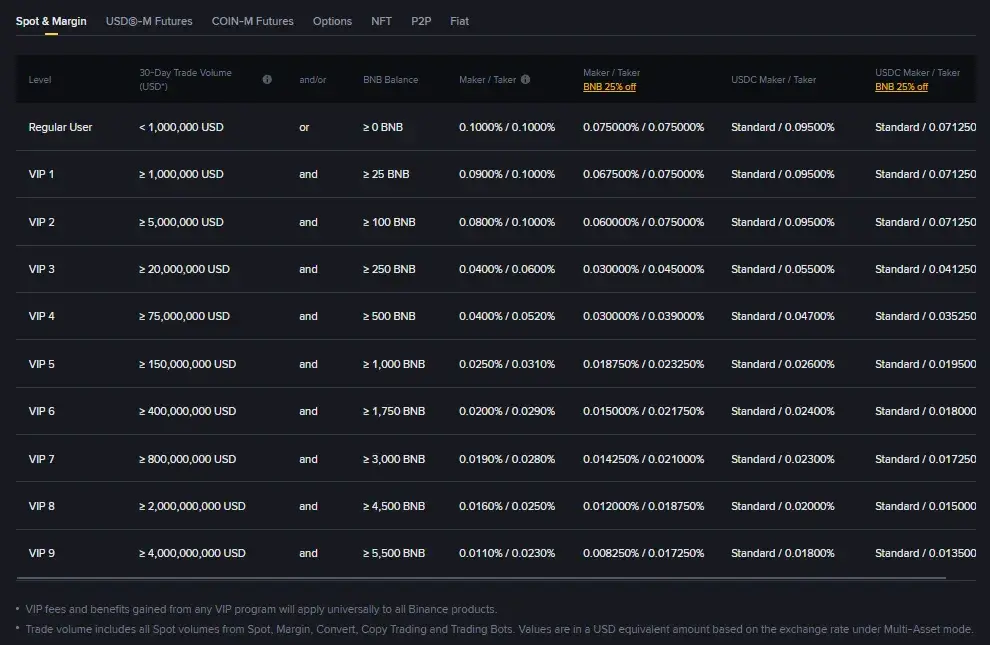Click the '0.0110% / 0.0230%' fee cell
990x645 pixels.
click(x=507, y=553)
